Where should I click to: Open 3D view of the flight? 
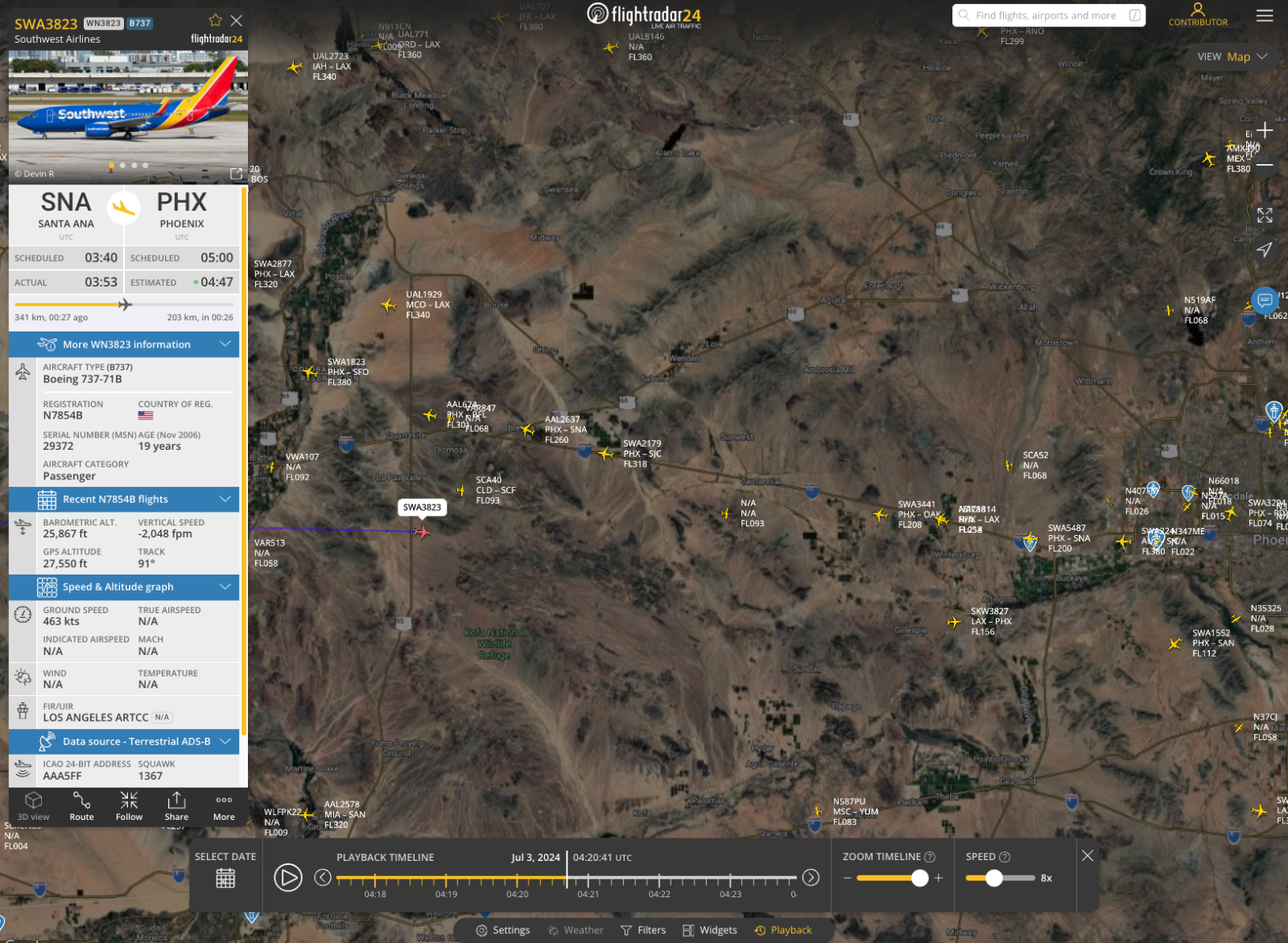tap(33, 806)
